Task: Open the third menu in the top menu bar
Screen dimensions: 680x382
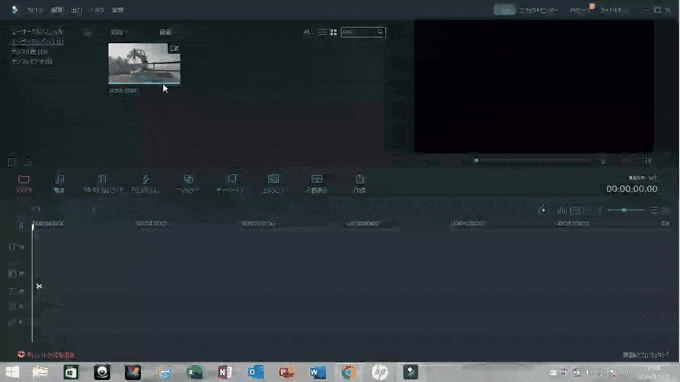Action: pyautogui.click(x=76, y=10)
